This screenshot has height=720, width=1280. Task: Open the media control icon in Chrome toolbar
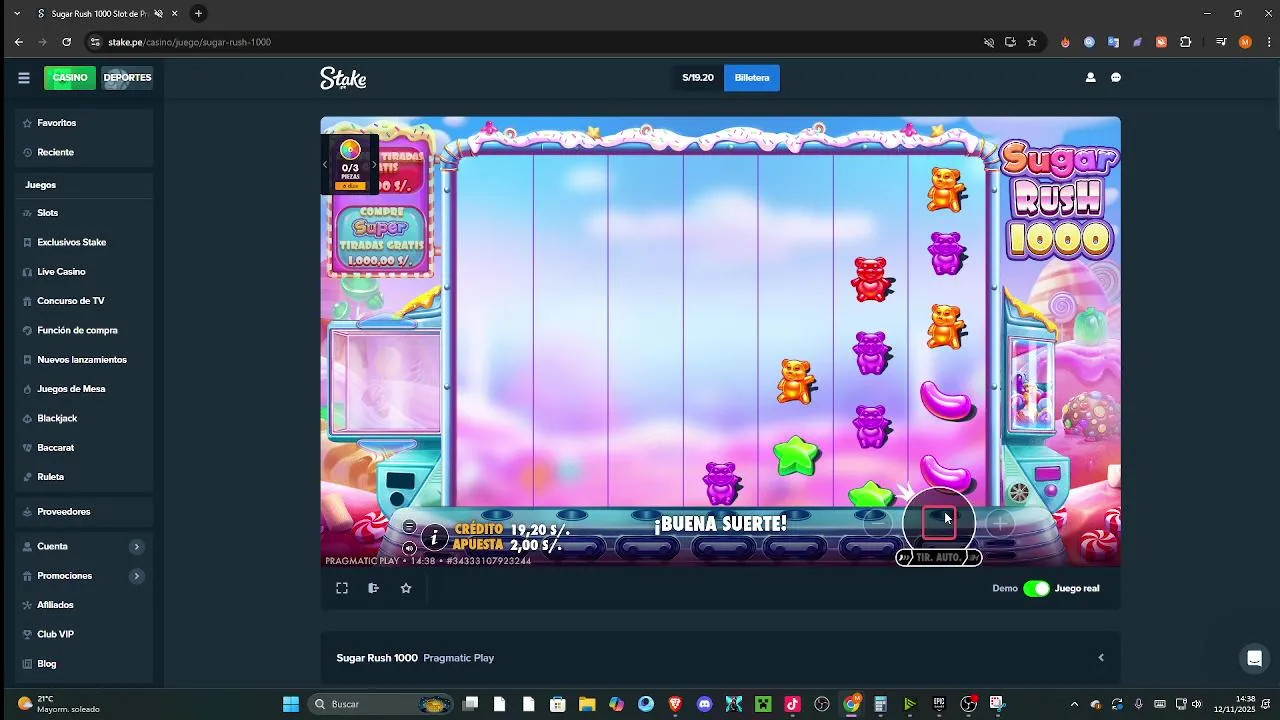[x=1221, y=42]
